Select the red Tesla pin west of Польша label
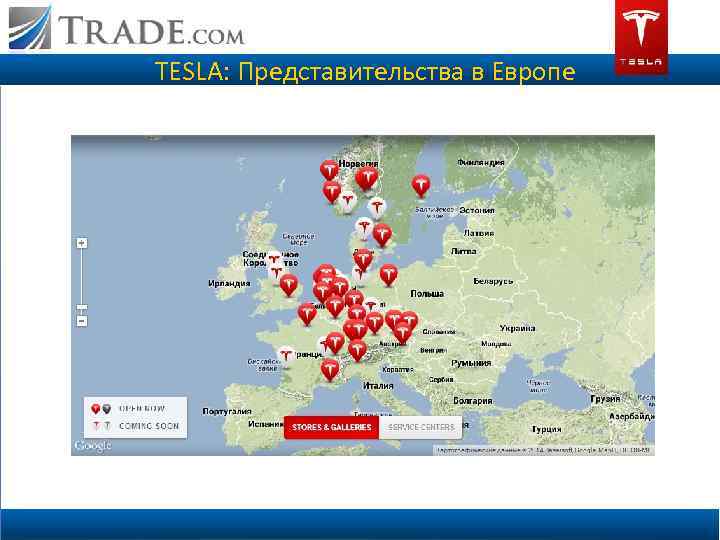The height and width of the screenshot is (540, 720). coord(388,274)
